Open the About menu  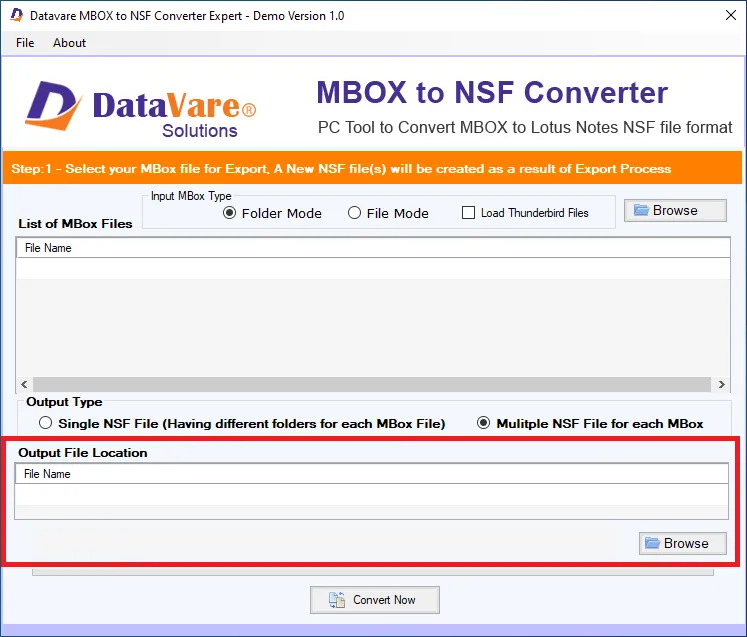[69, 43]
